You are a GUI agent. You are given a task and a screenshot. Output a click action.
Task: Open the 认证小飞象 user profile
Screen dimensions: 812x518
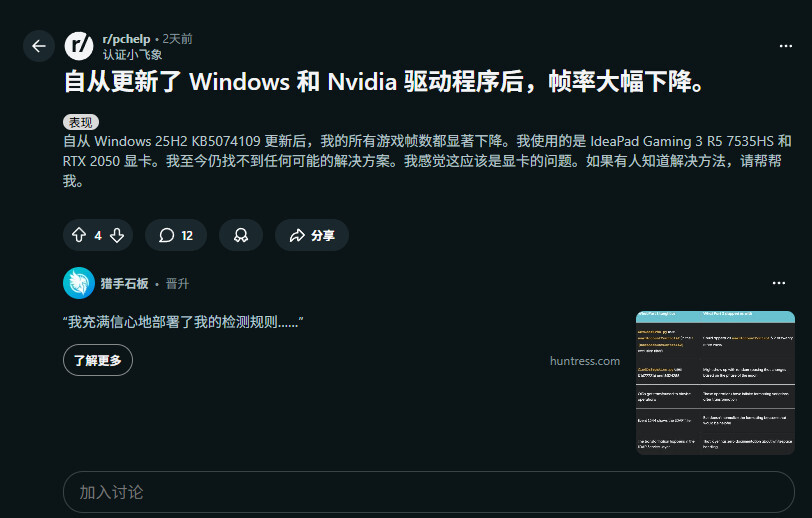pyautogui.click(x=132, y=54)
